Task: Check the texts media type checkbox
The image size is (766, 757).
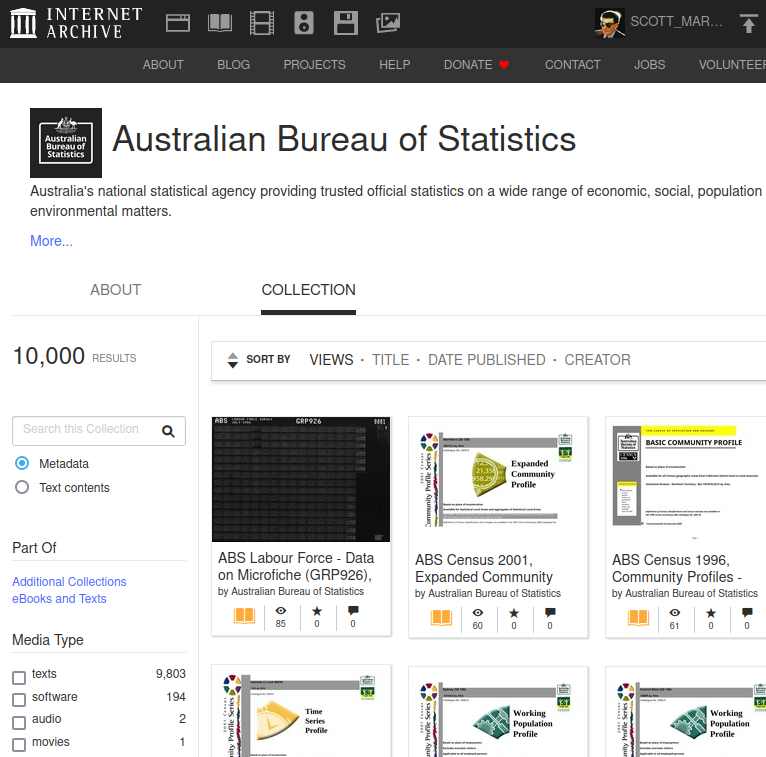Action: 19,677
